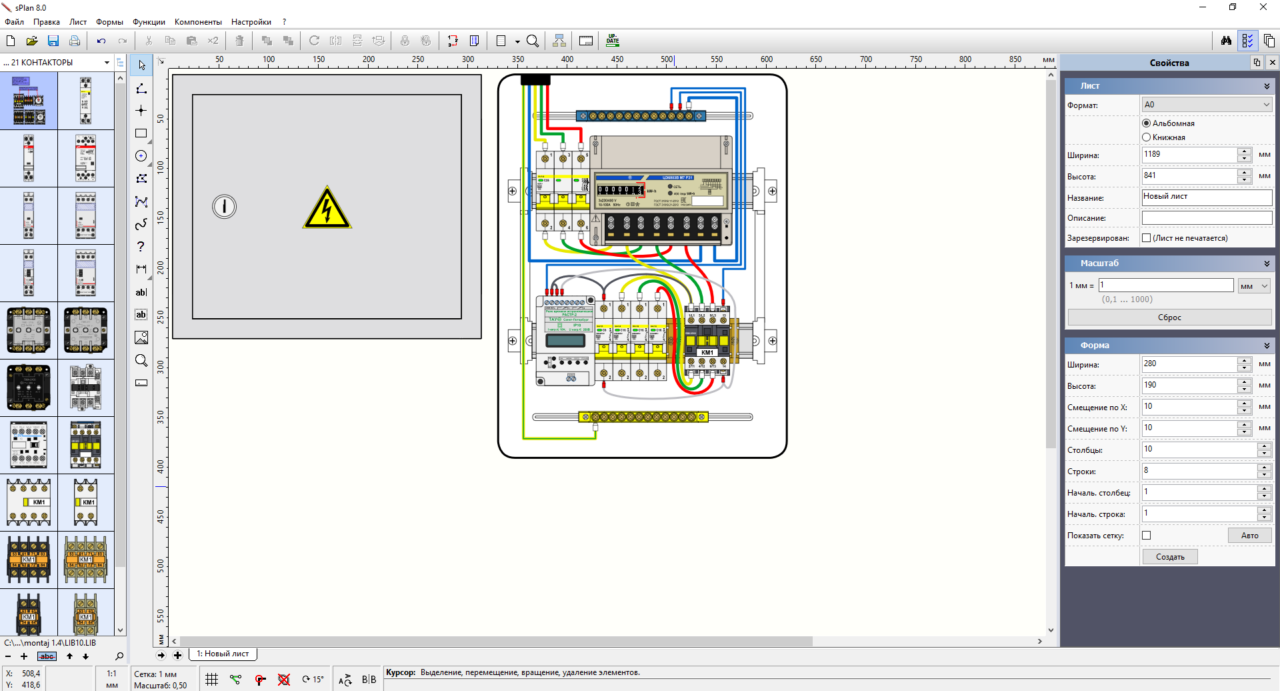Click the Print icon in toolbar
Image resolution: width=1280 pixels, height=691 pixels.
point(74,41)
